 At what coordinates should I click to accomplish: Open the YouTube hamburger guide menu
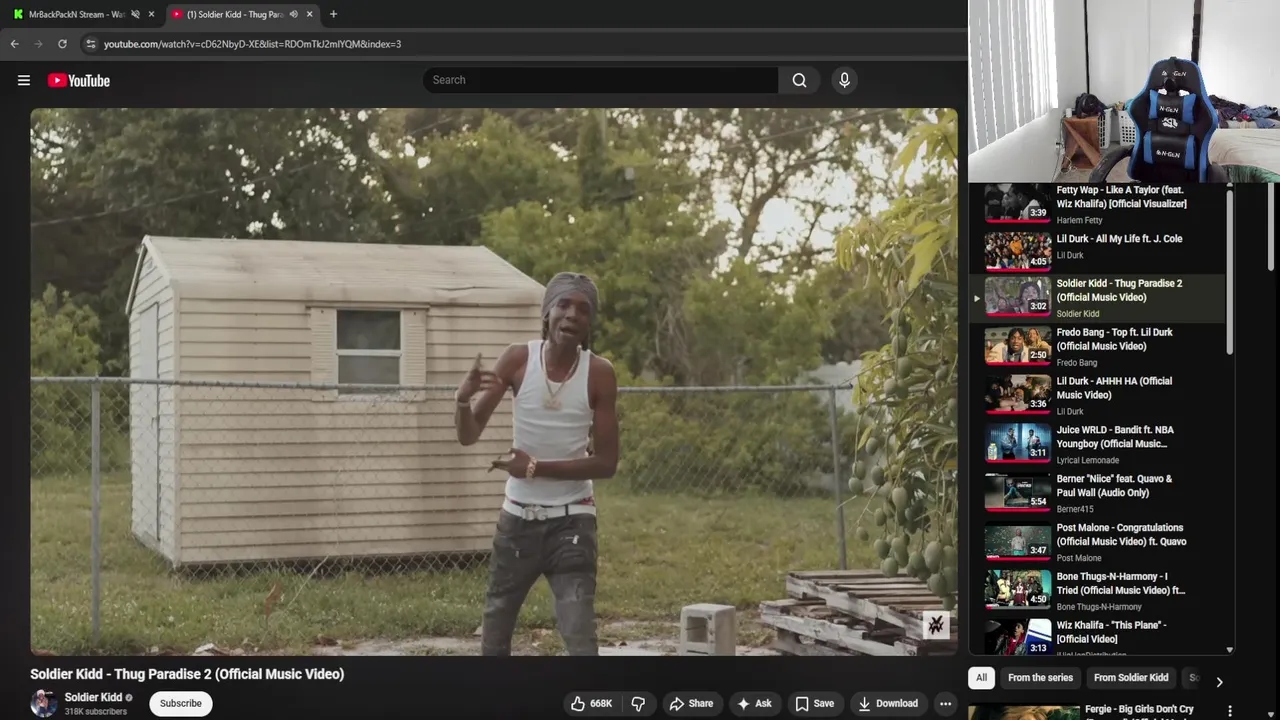point(24,80)
